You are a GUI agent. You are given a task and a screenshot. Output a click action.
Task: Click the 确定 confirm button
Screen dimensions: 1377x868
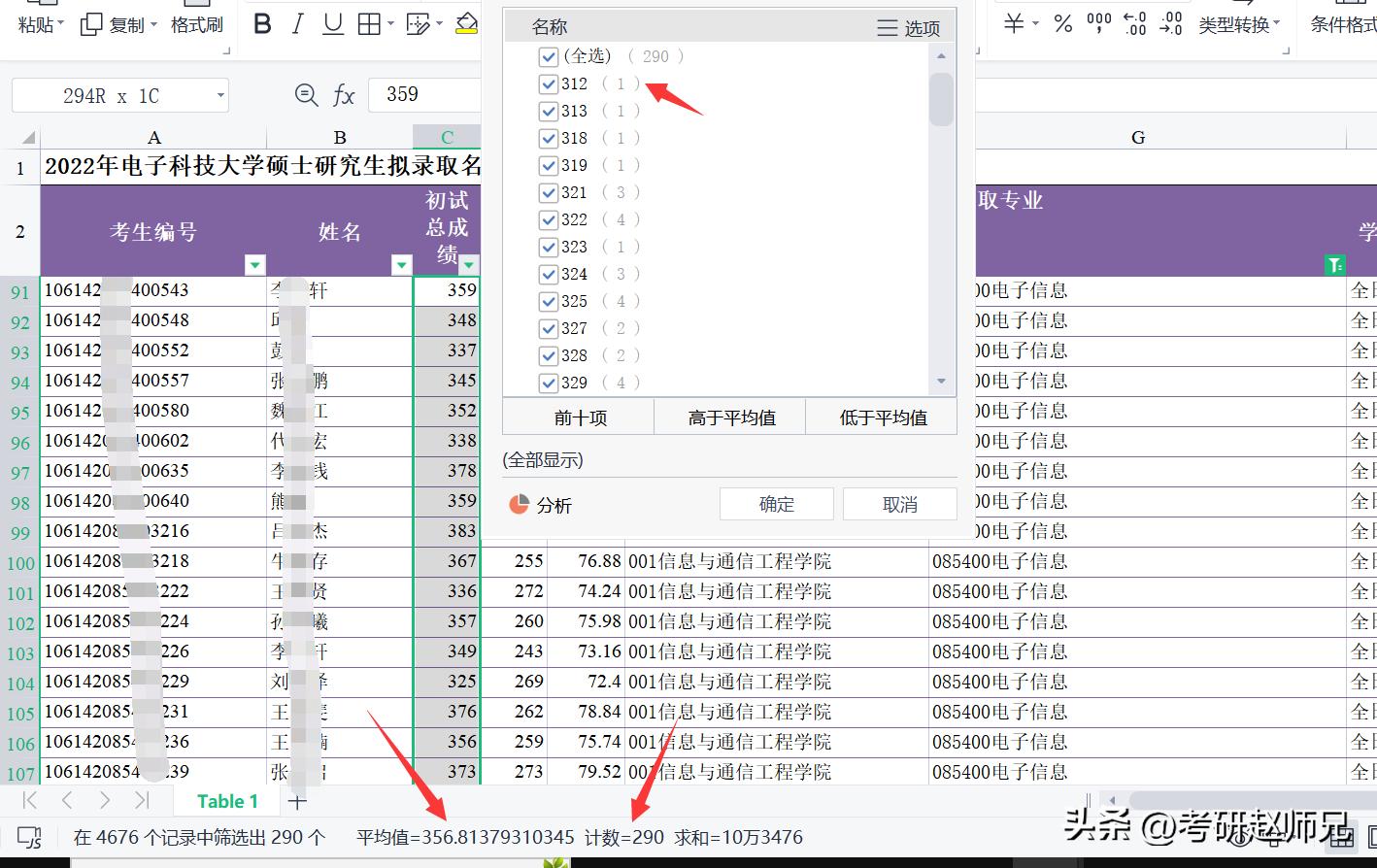[x=776, y=504]
